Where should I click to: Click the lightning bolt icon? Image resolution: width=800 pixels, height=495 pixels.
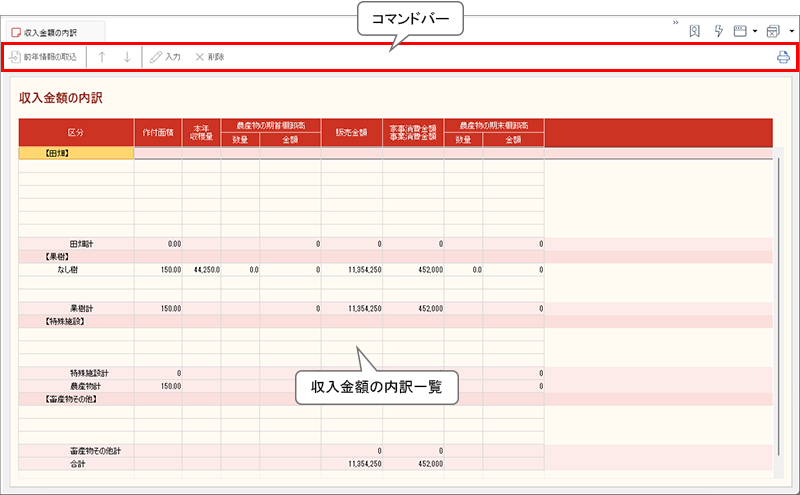click(x=718, y=31)
